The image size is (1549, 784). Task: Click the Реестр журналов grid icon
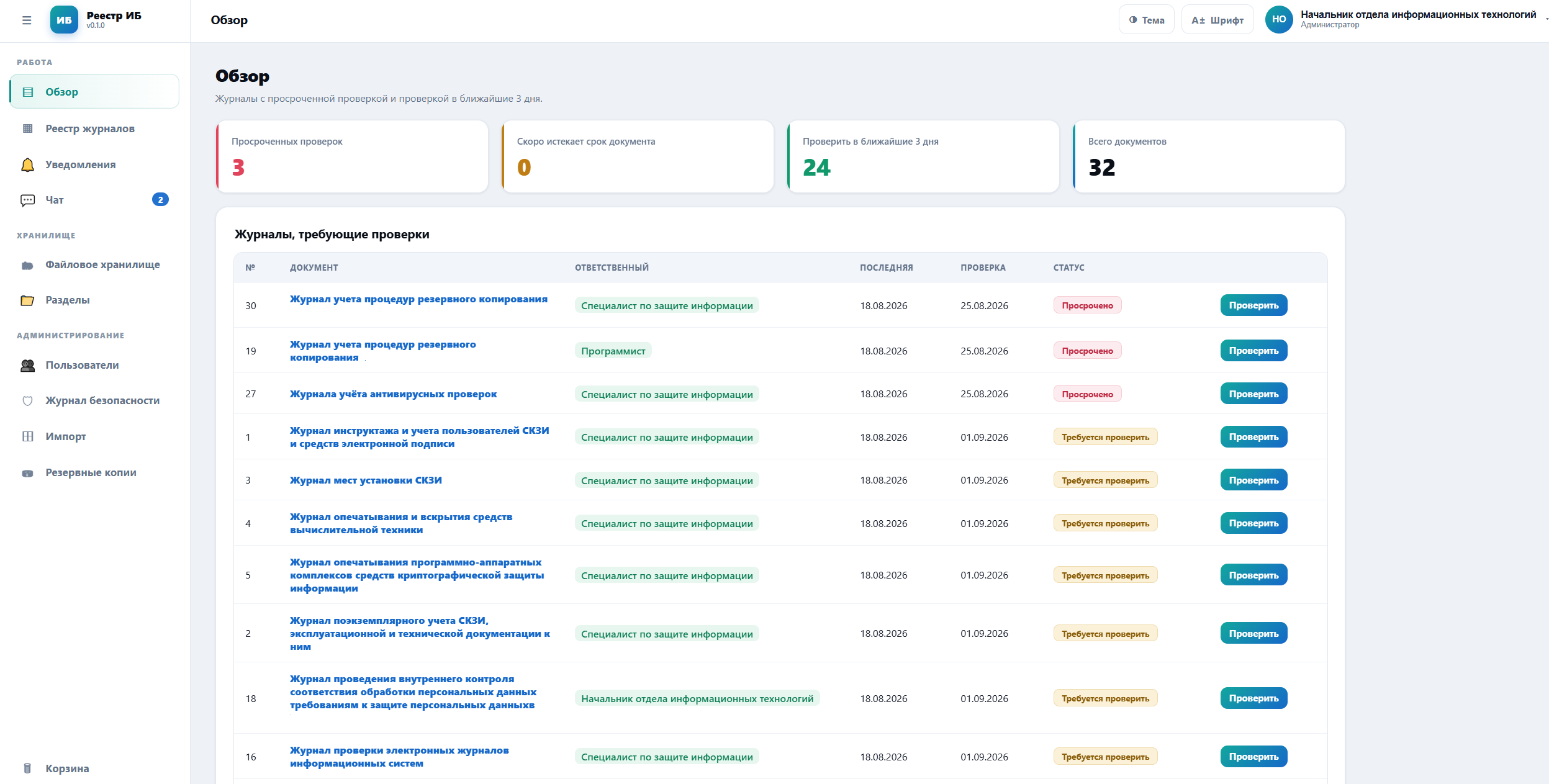tap(28, 128)
